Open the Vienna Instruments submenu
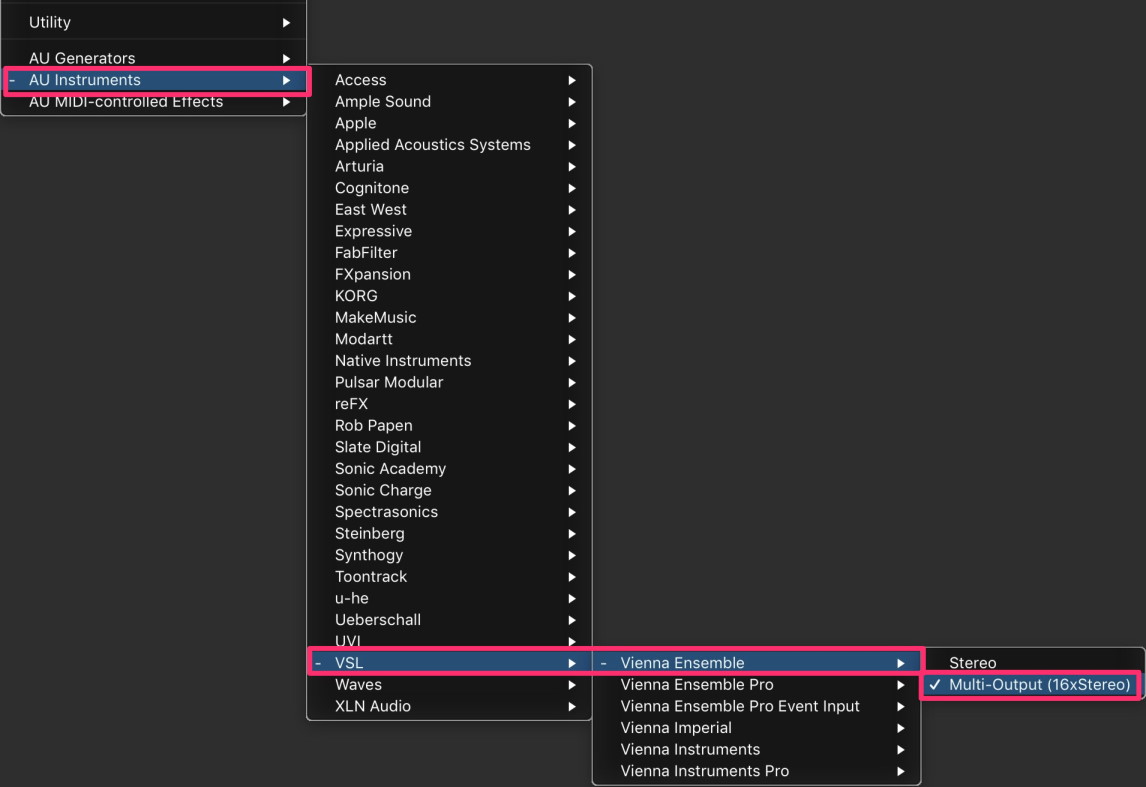 click(x=756, y=749)
